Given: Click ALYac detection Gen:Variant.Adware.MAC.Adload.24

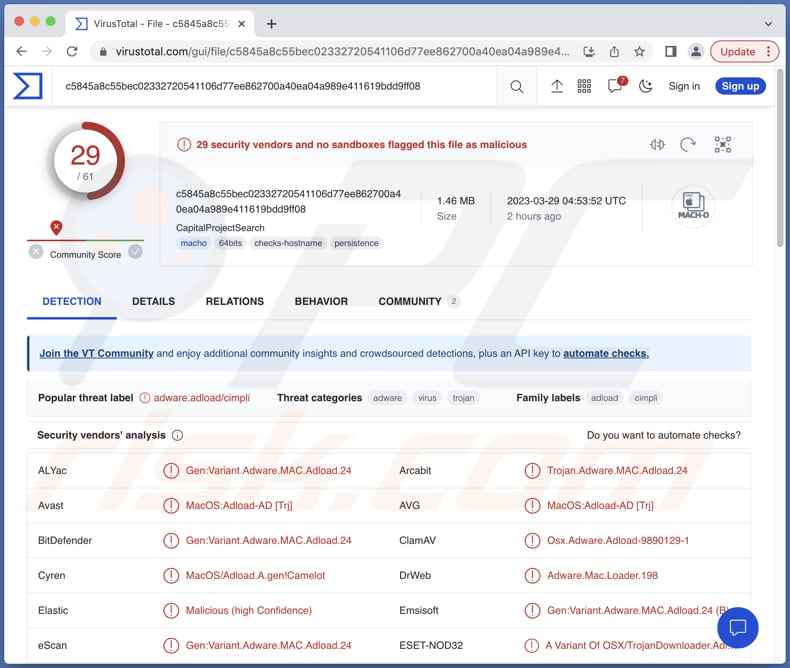Looking at the screenshot, I should 268,471.
